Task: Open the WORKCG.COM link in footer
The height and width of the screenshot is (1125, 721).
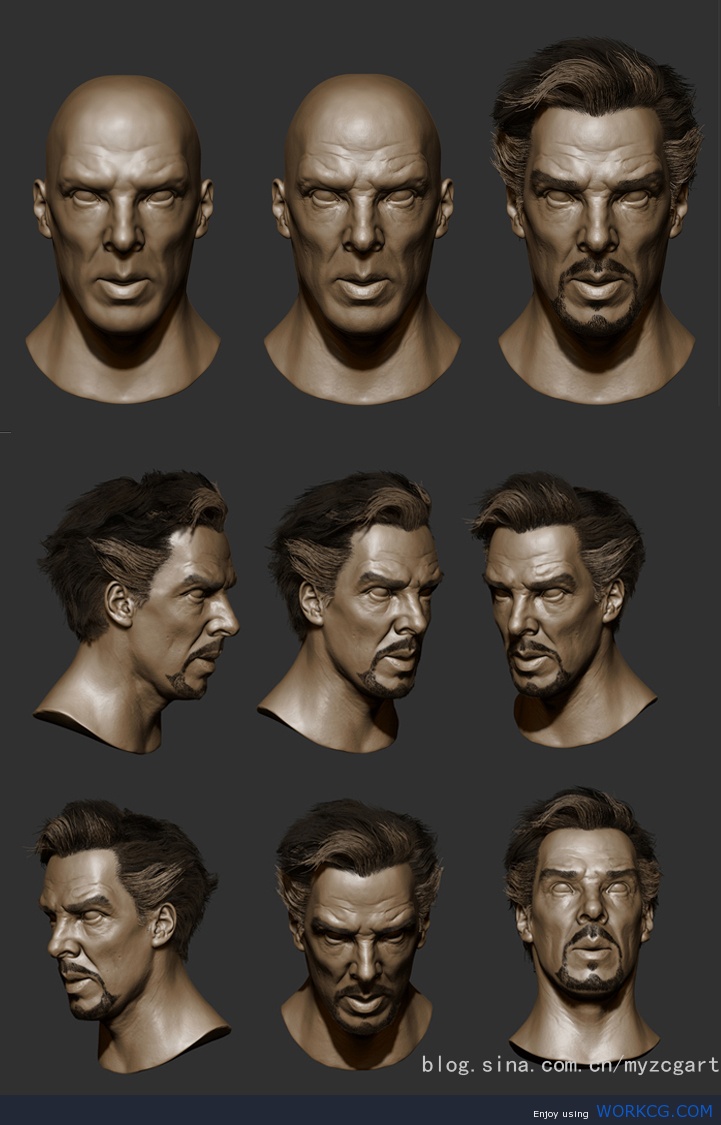Action: pyautogui.click(x=654, y=1111)
